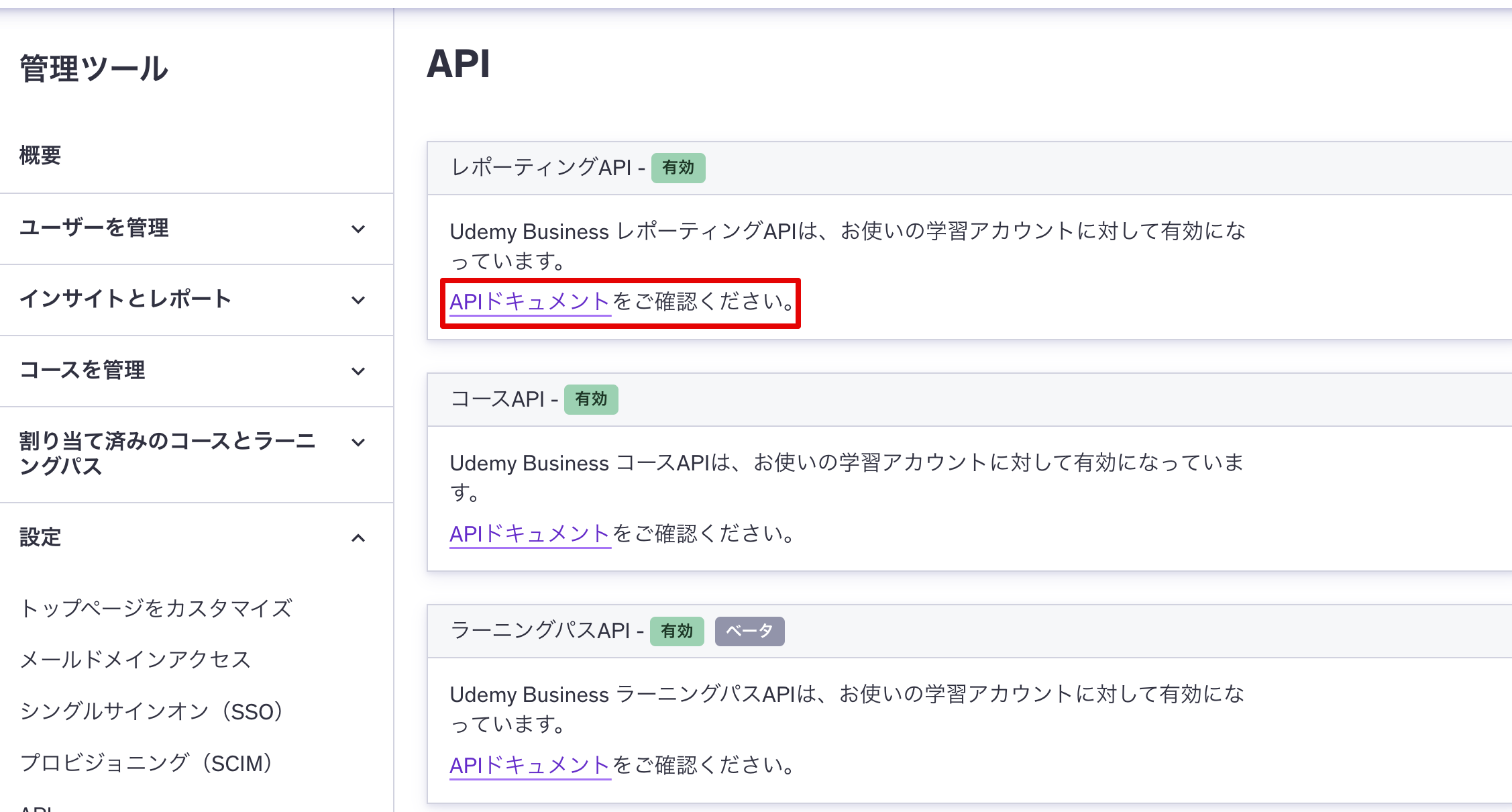Open レポーティングAPI documentation link
Screen dimensions: 1512x812
529,302
